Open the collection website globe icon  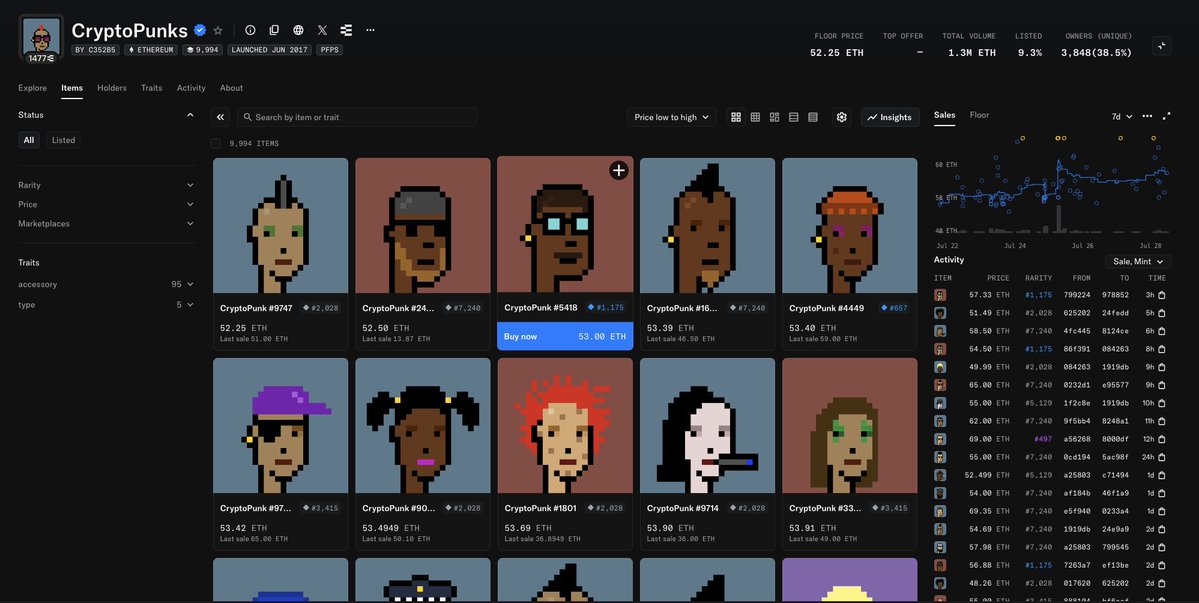click(x=298, y=31)
